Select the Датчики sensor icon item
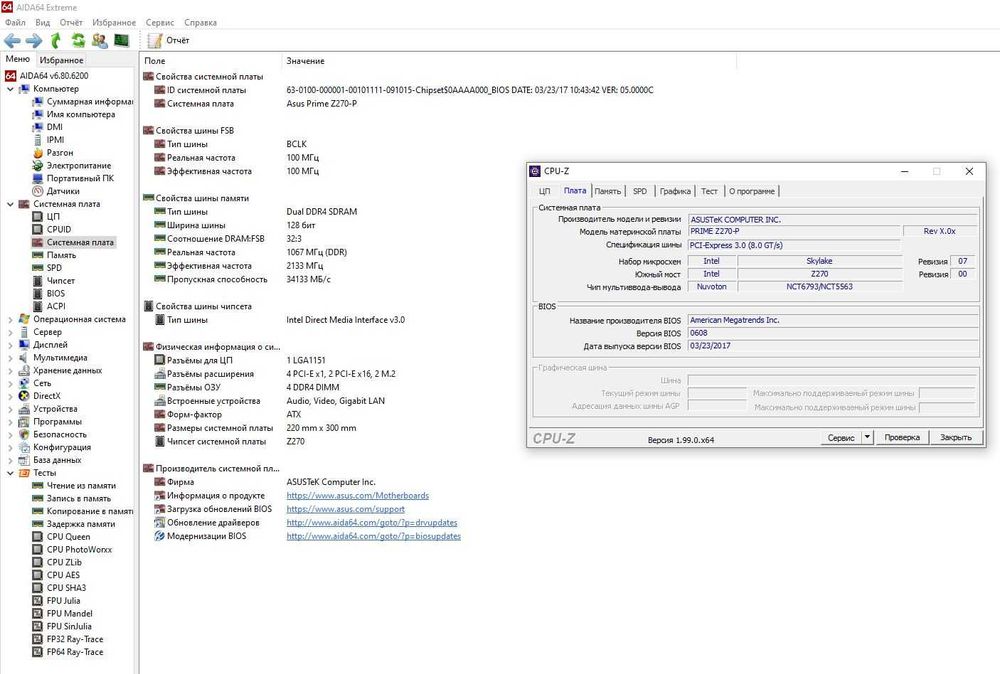Screen dimensions: 1000x674 coord(38,191)
